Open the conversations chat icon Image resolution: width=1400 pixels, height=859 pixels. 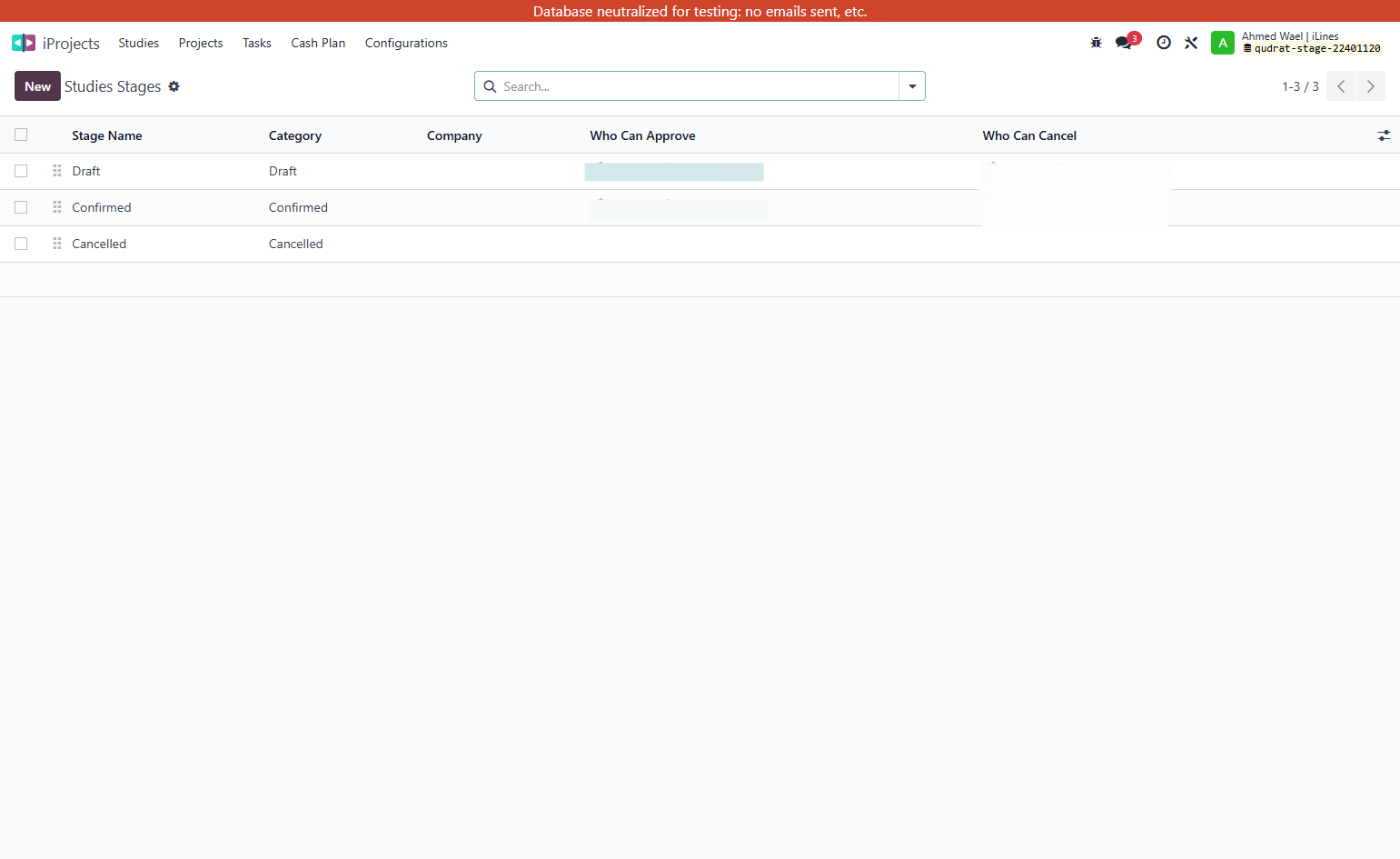[1125, 43]
